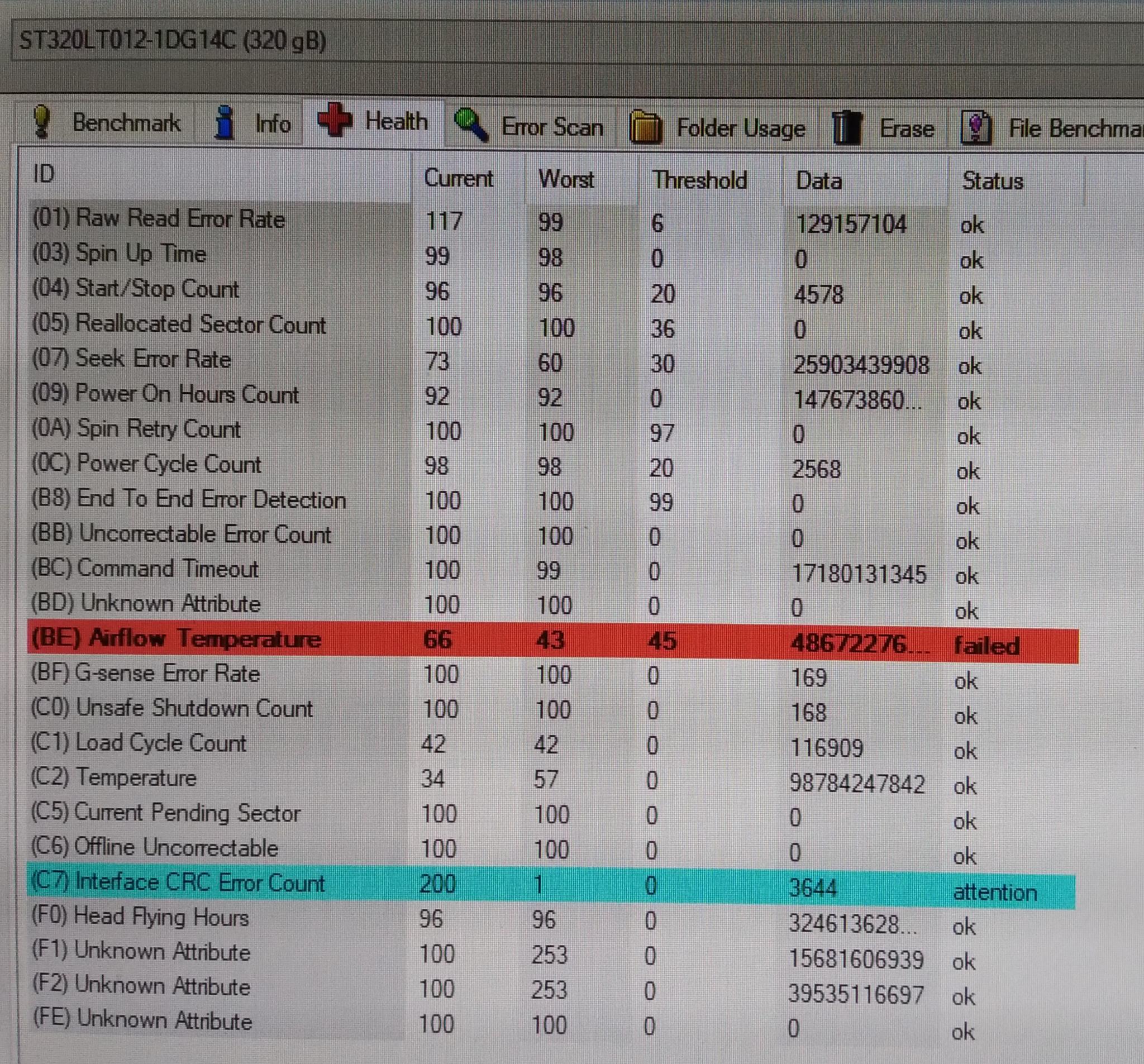Screen dimensions: 1144x1064
Task: Click the data value 4578
Action: coord(818,295)
